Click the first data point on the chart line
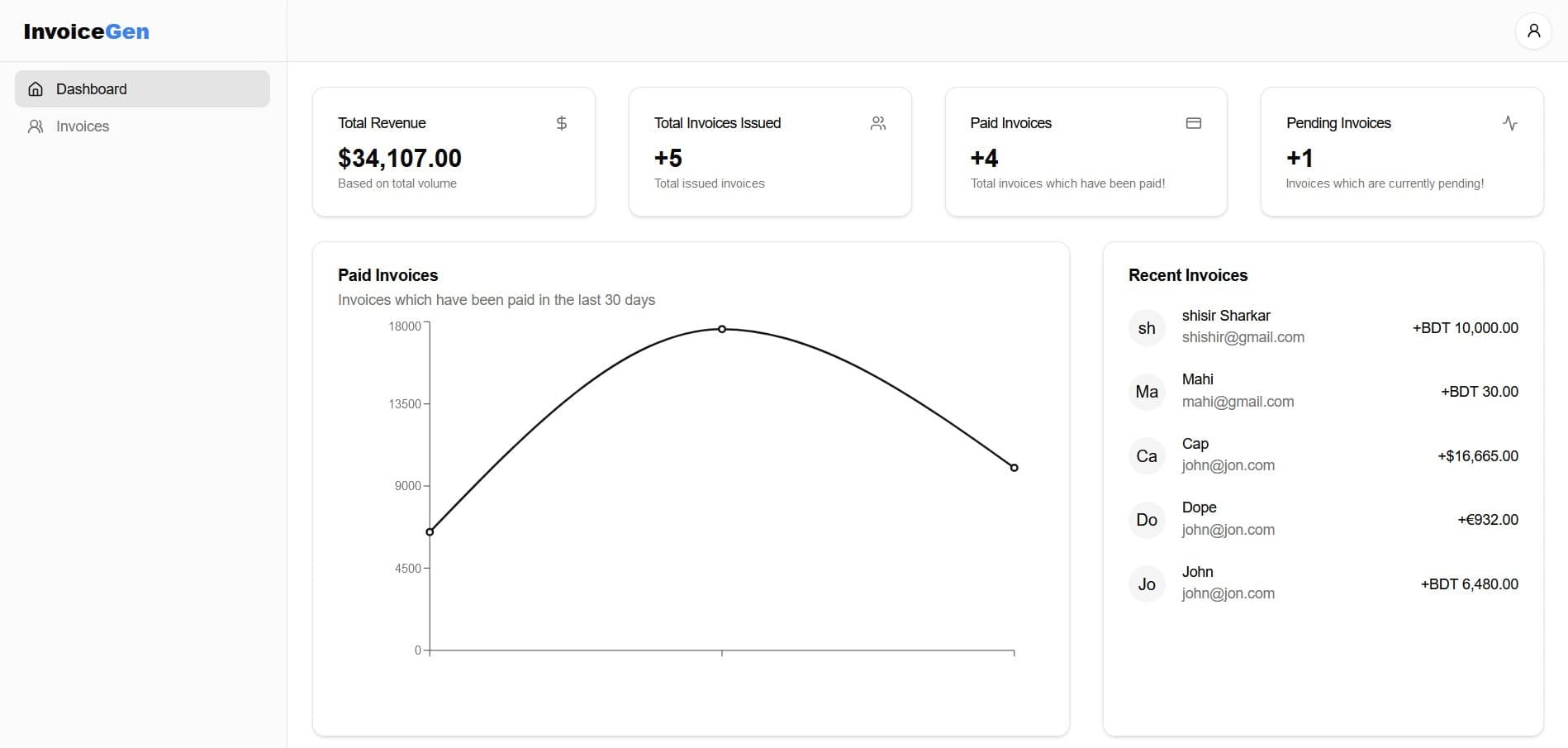The width and height of the screenshot is (1568, 748). click(430, 531)
